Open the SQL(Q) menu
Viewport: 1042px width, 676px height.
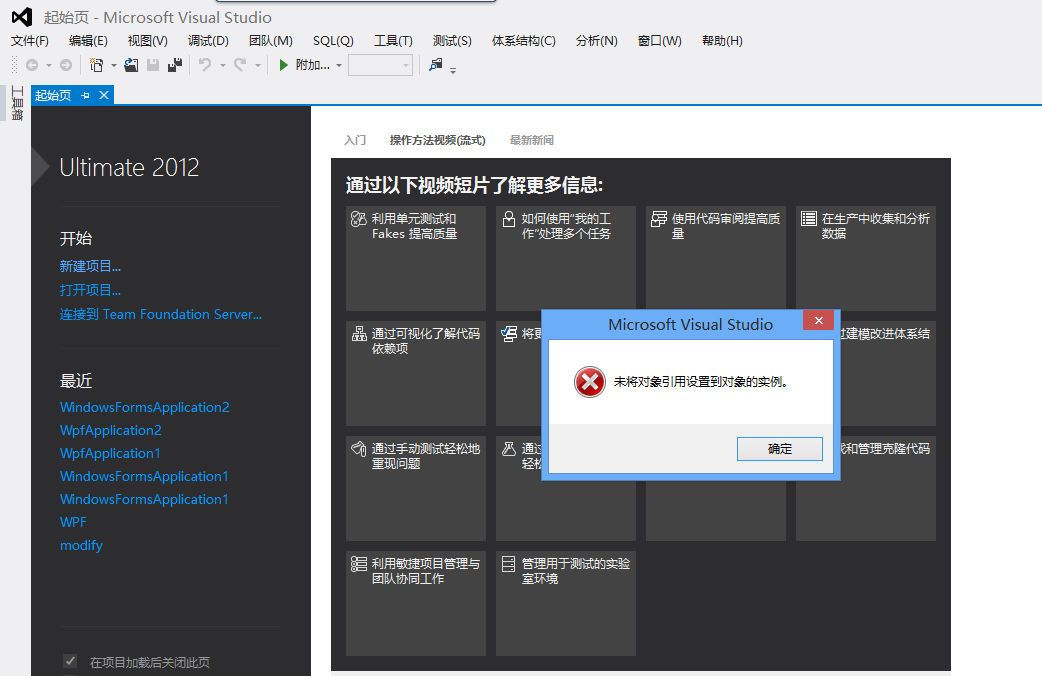coord(333,41)
